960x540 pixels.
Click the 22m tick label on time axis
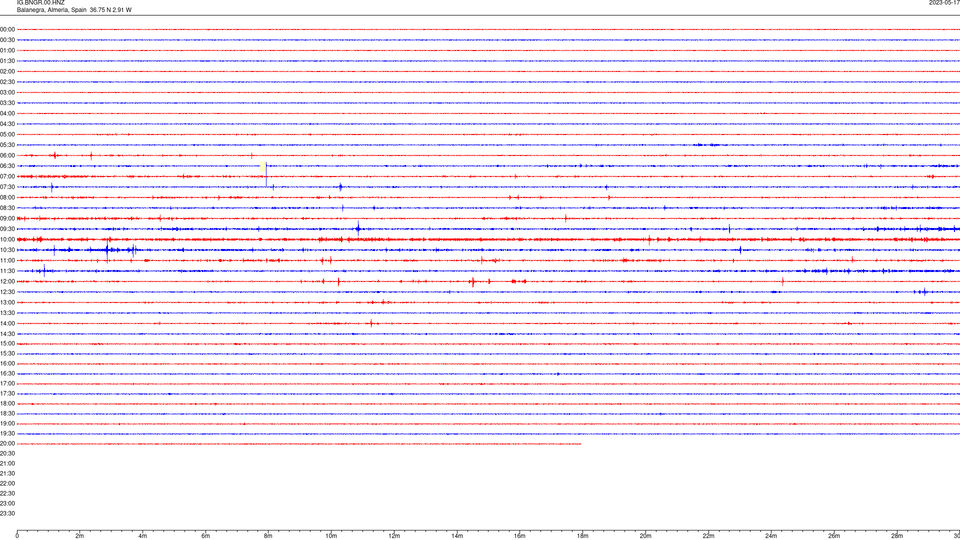pos(708,536)
